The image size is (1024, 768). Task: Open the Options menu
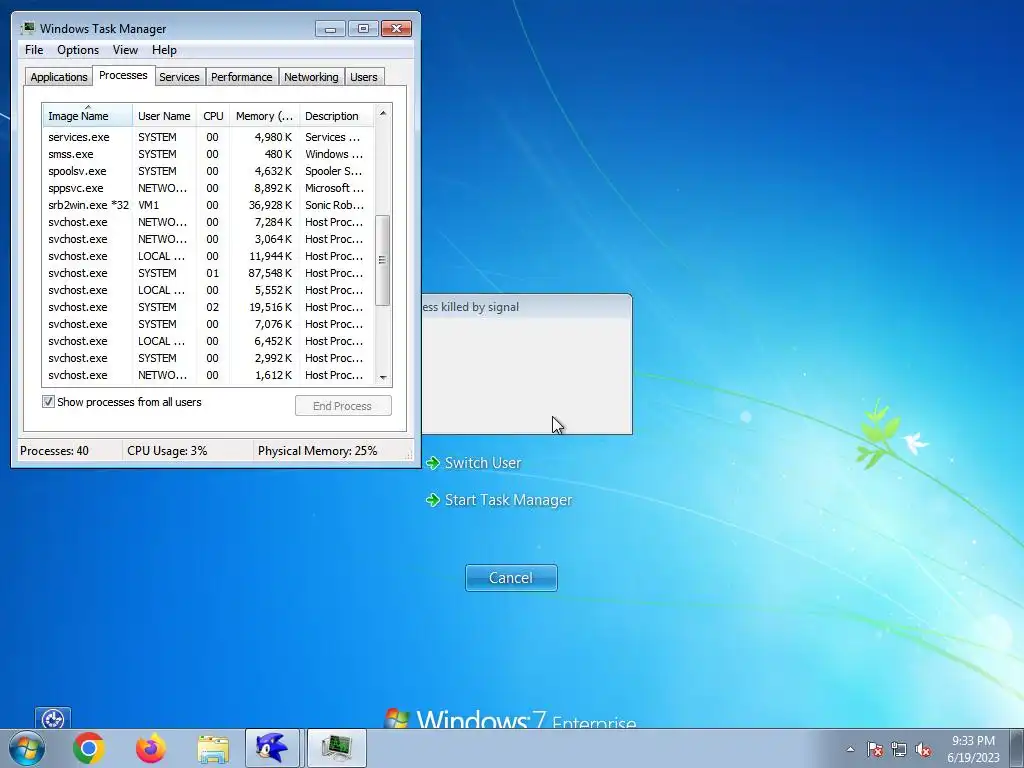point(78,50)
